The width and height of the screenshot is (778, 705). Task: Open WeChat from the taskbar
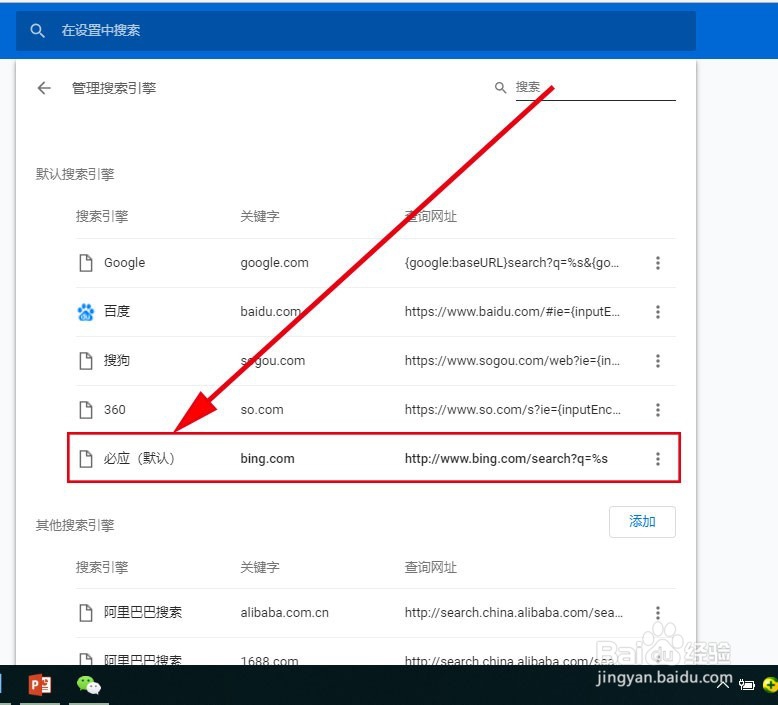tap(89, 685)
